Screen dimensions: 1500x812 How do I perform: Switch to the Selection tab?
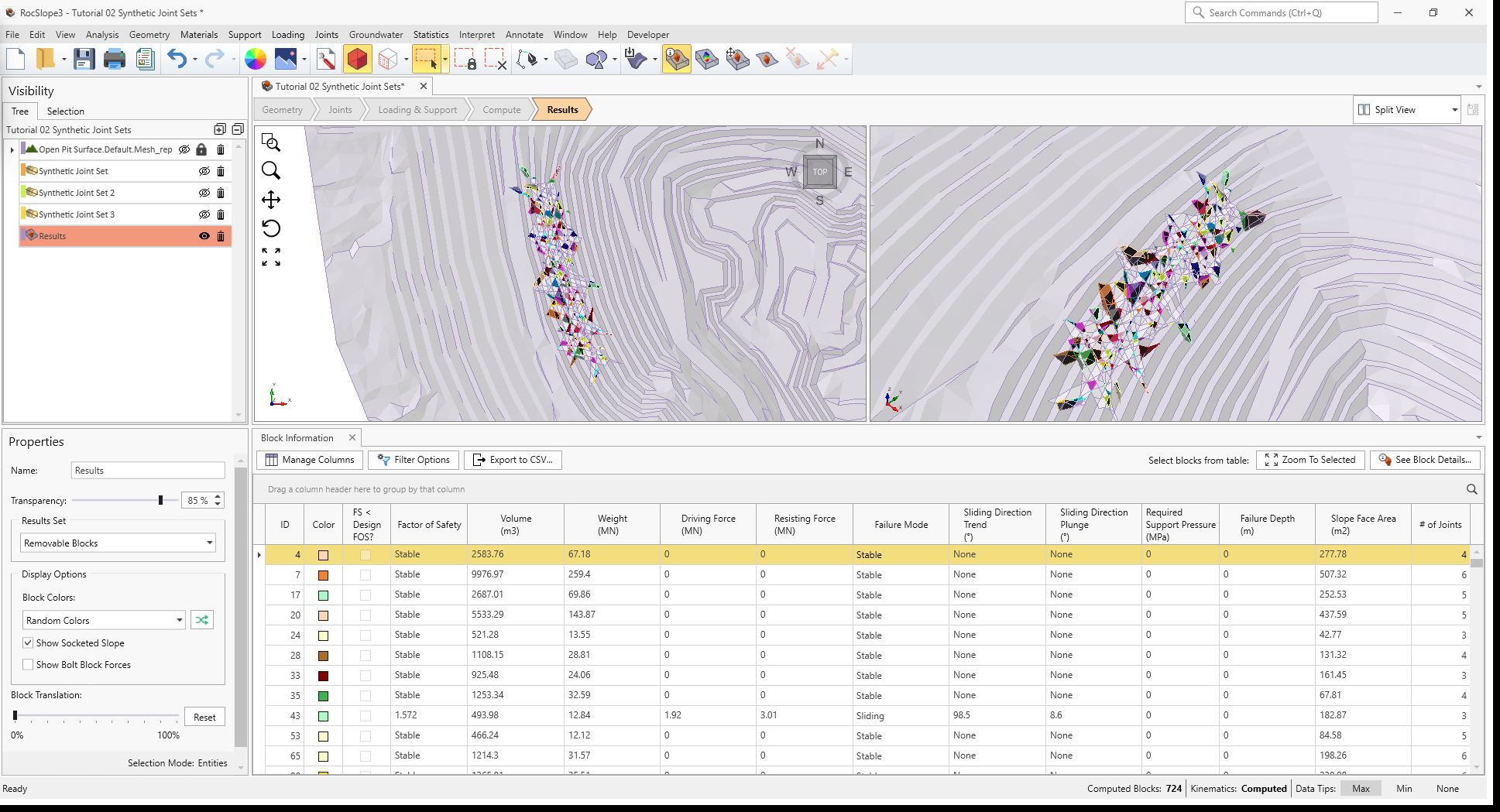point(65,111)
